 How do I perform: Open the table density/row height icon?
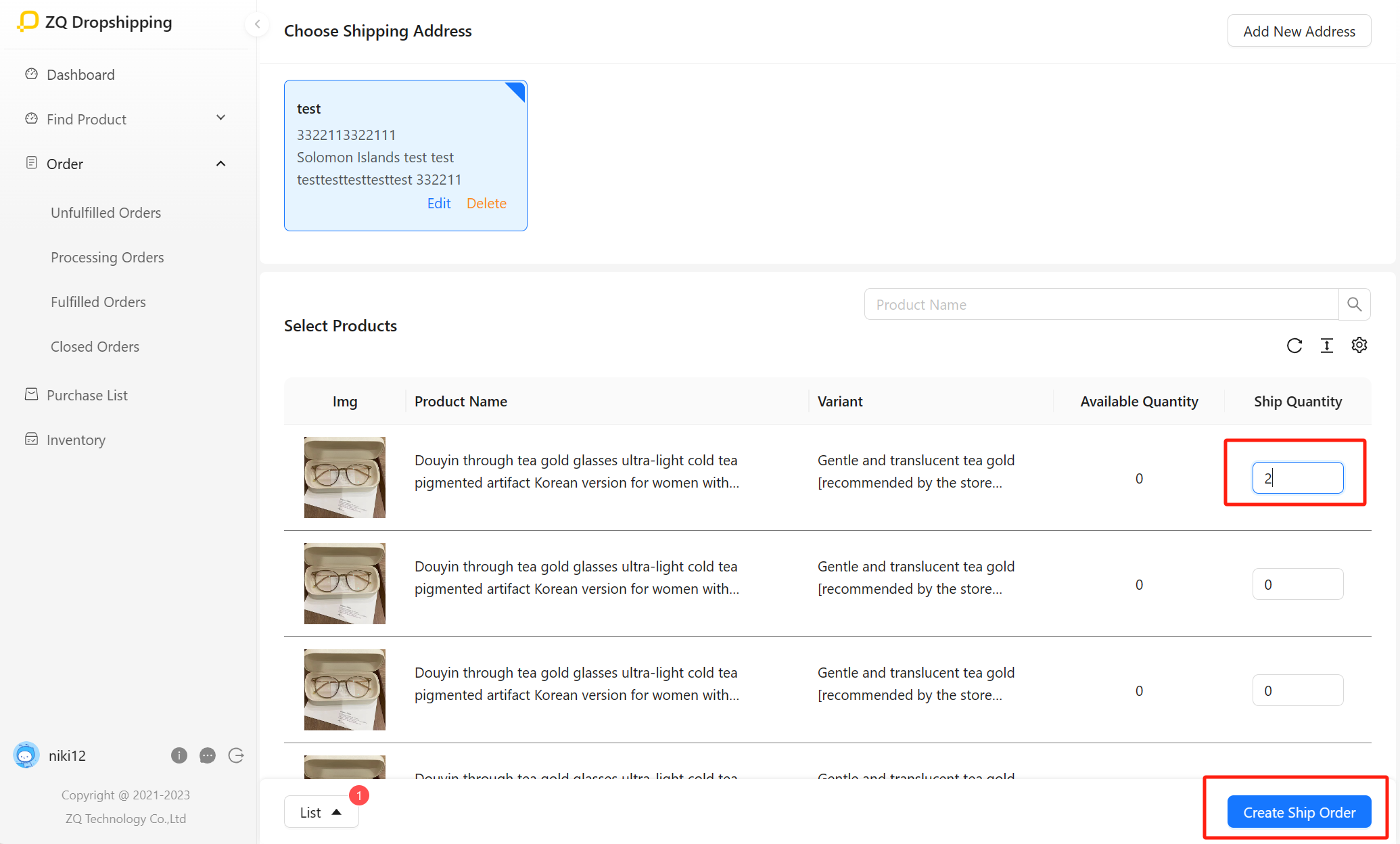click(1327, 346)
